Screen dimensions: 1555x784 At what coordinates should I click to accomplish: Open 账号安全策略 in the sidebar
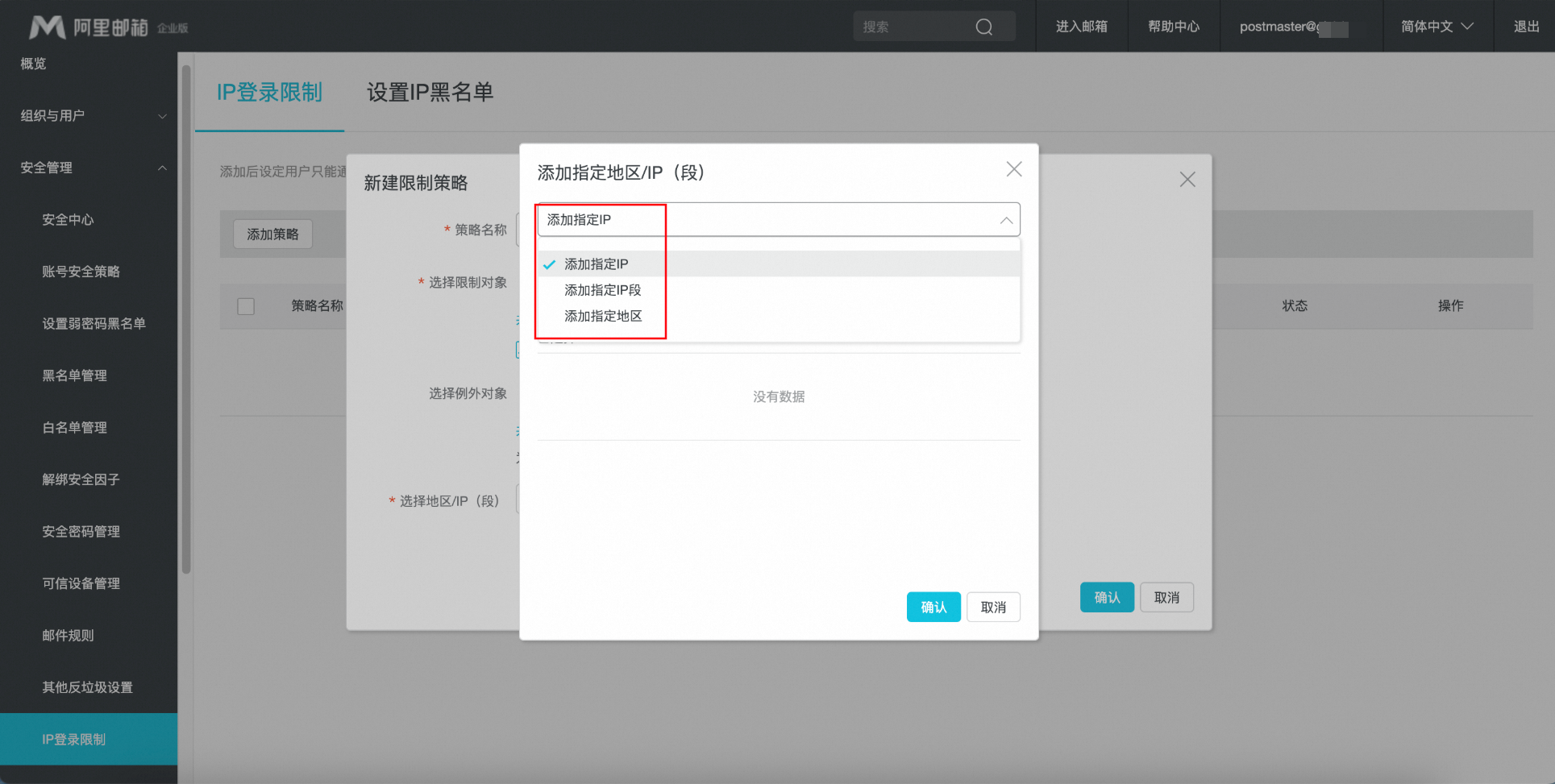pyautogui.click(x=89, y=272)
